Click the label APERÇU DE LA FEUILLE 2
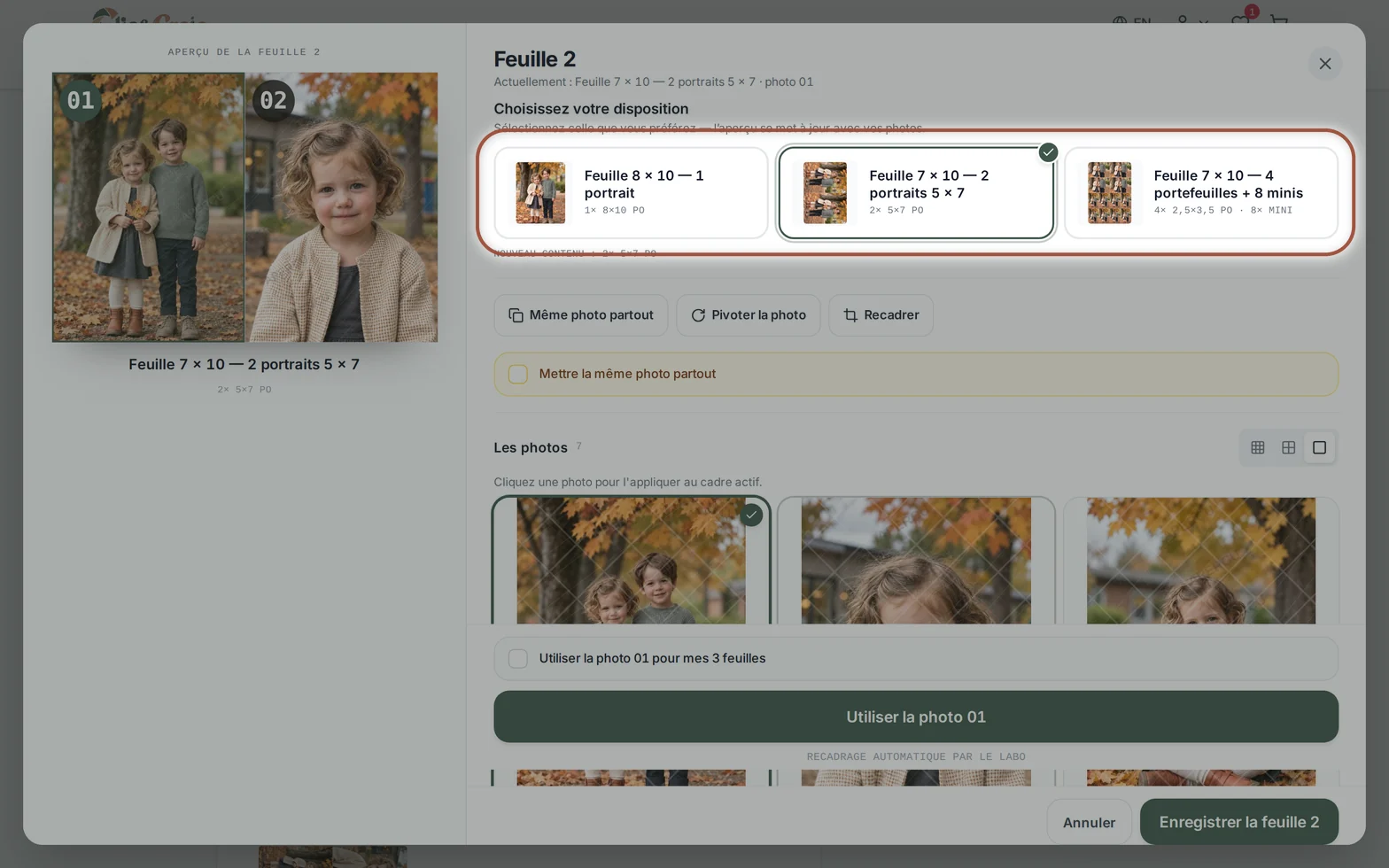 (x=244, y=51)
